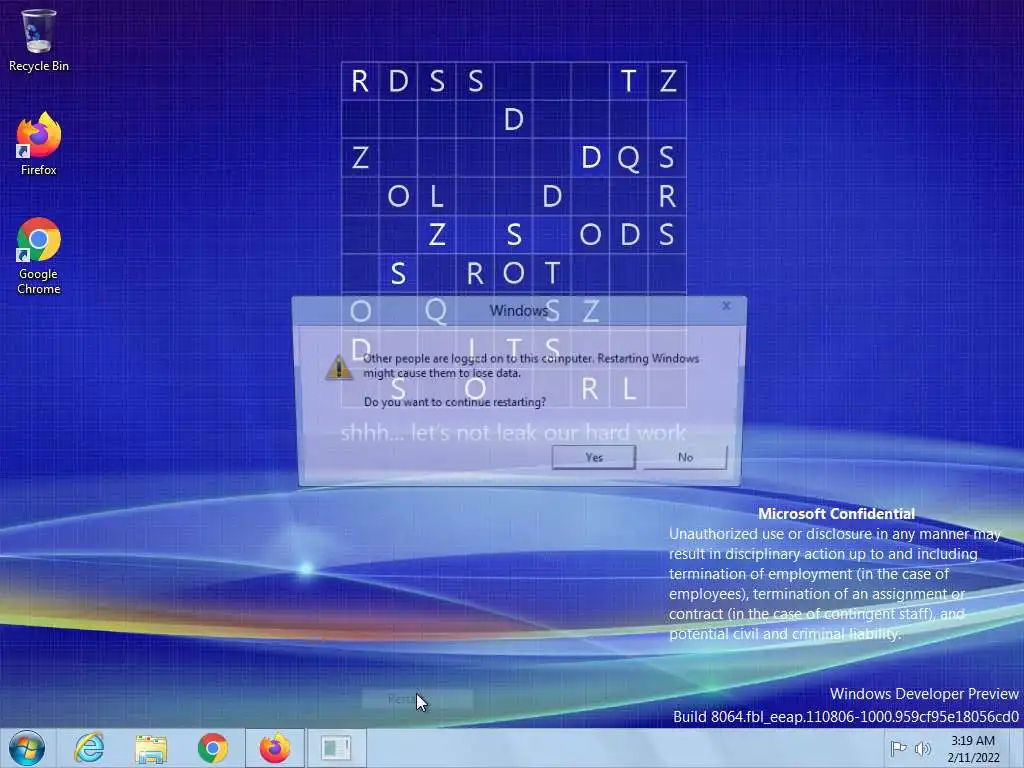Click "Do you want to continue restarting?" text
1024x768 pixels.
455,402
